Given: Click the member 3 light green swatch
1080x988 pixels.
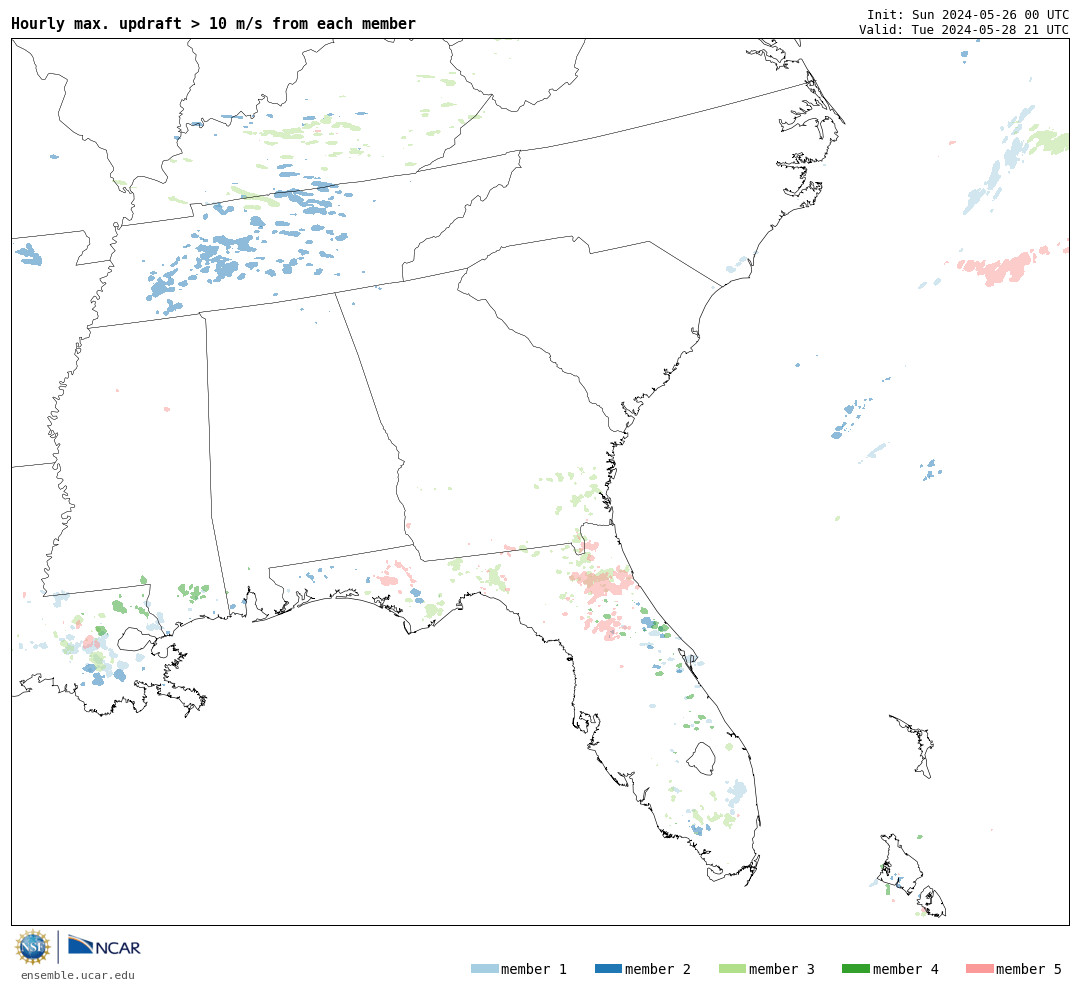Looking at the screenshot, I should point(732,969).
